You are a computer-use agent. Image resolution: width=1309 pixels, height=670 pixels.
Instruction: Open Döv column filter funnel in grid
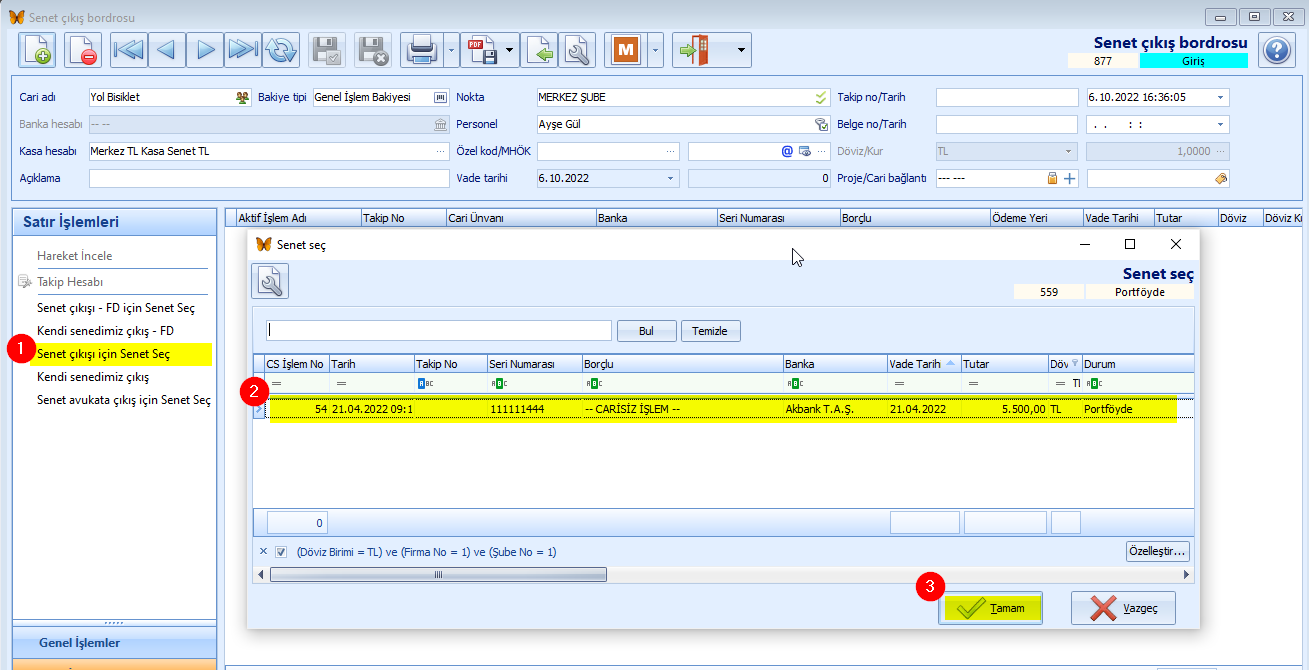pyautogui.click(x=1075, y=364)
